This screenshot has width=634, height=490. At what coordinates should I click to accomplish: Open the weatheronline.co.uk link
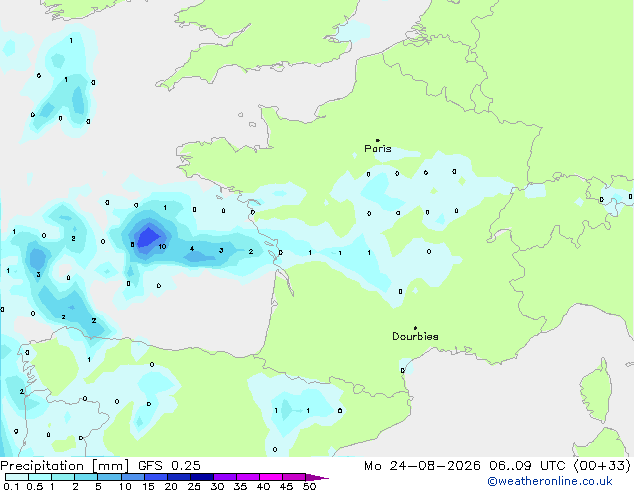coord(550,481)
